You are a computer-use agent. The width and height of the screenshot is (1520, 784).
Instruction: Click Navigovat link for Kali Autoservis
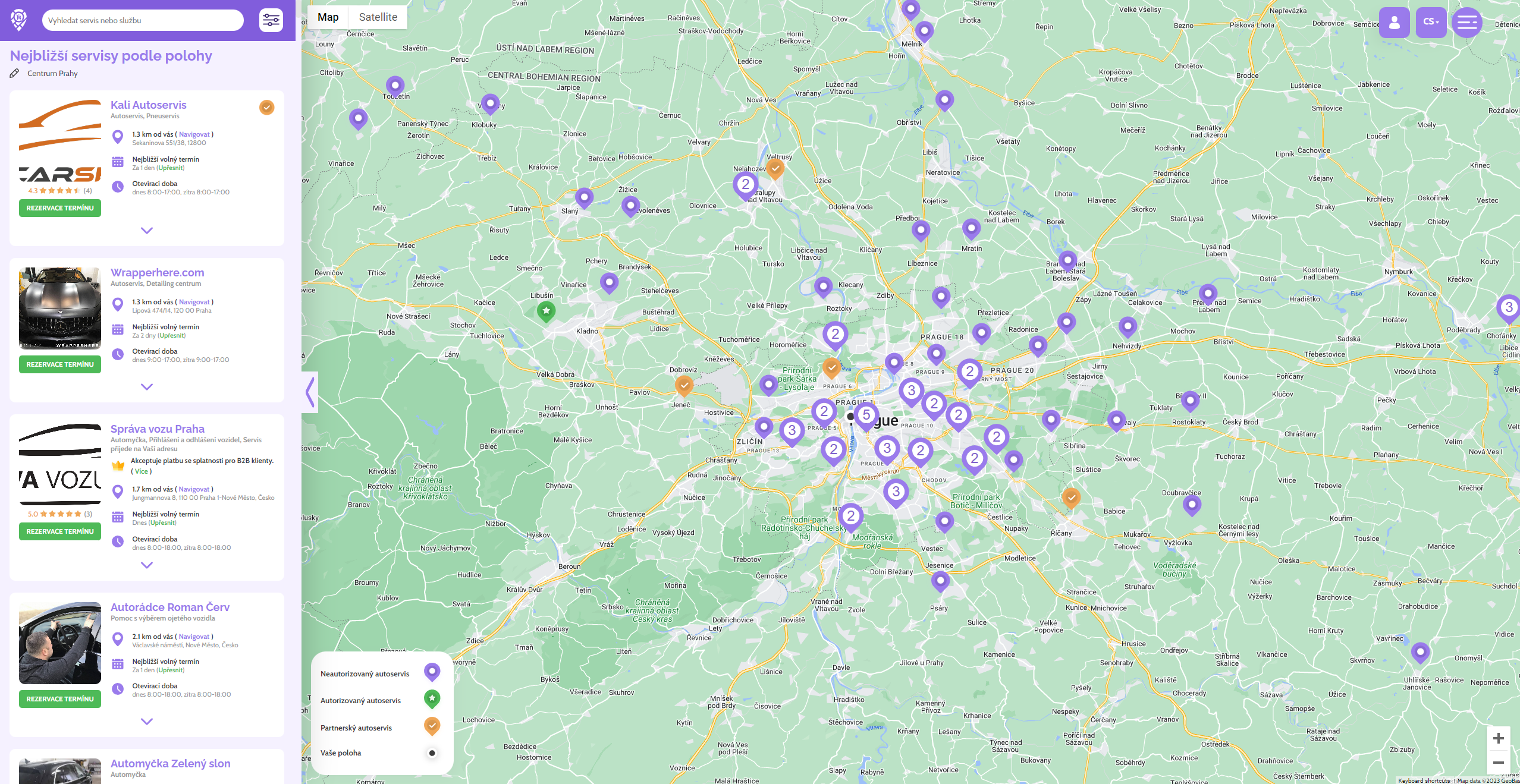(194, 135)
